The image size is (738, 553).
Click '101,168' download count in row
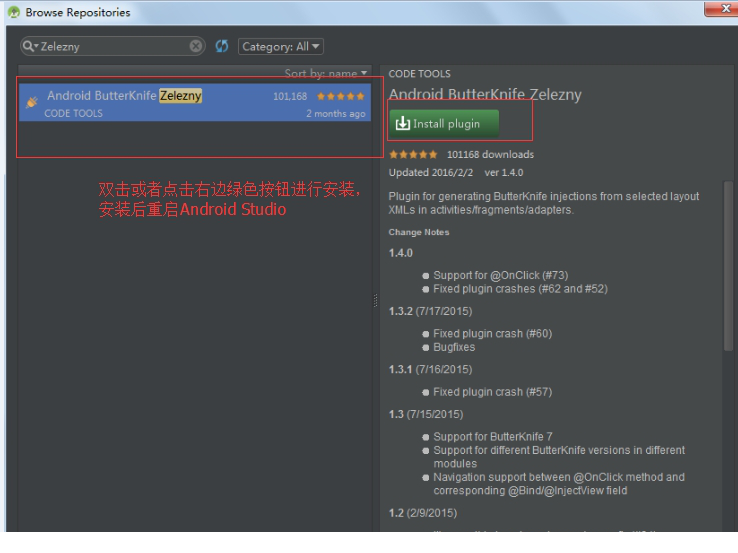click(x=290, y=96)
